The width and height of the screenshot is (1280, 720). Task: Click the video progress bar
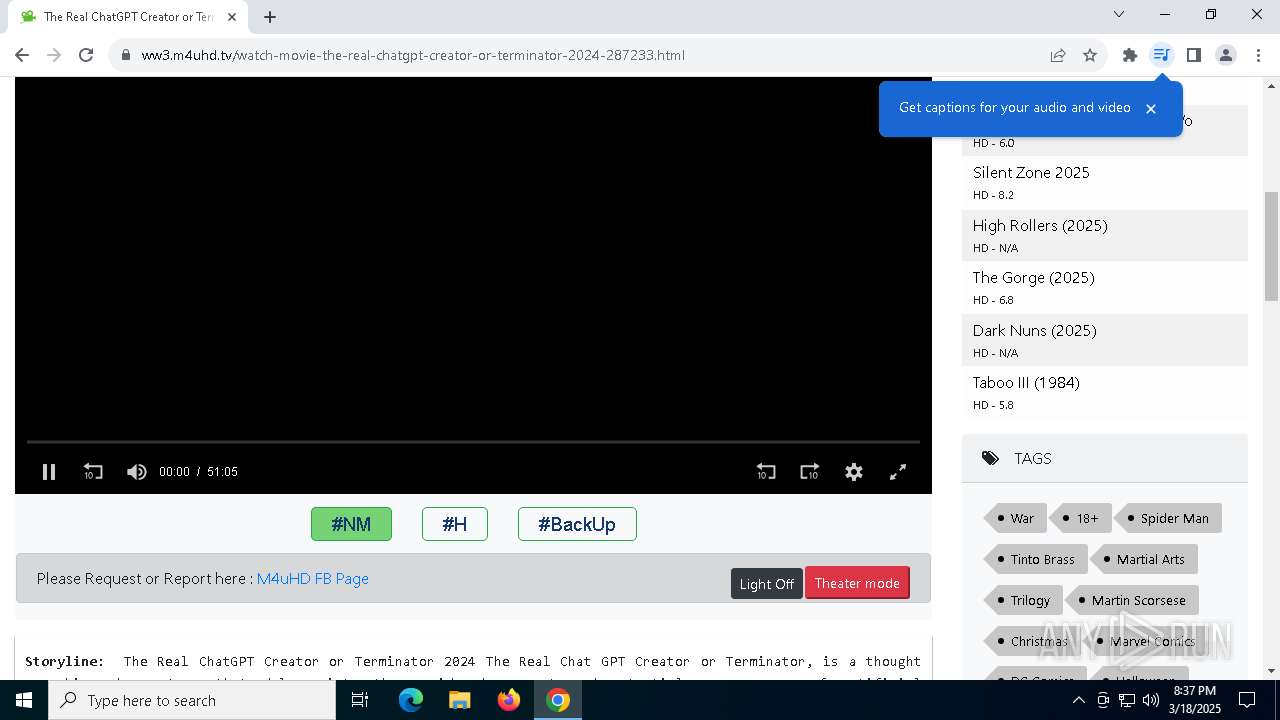[x=473, y=441]
